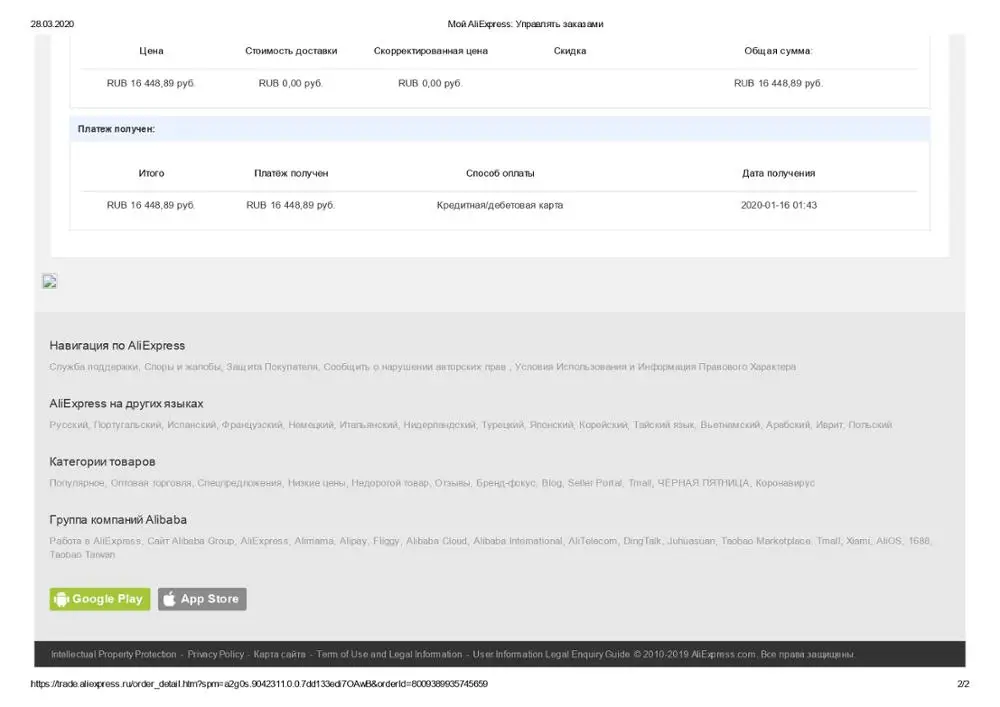Open the Google Play download button
This screenshot has height=707, width=1000.
point(100,599)
